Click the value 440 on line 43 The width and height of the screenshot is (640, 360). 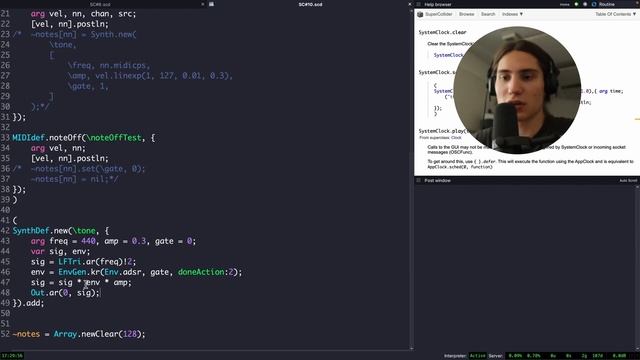[x=88, y=241]
